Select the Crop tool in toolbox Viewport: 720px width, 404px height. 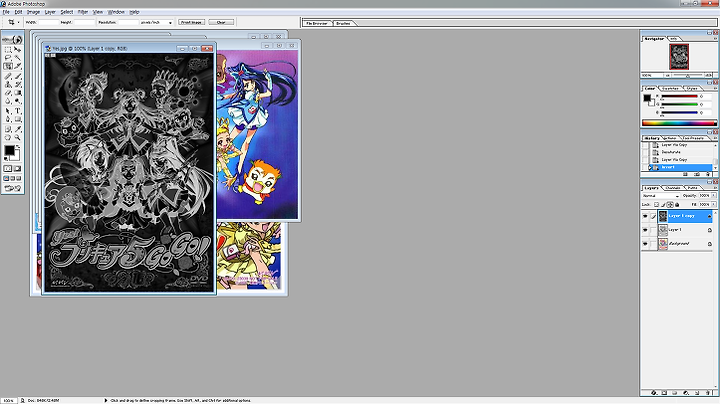tap(8, 67)
